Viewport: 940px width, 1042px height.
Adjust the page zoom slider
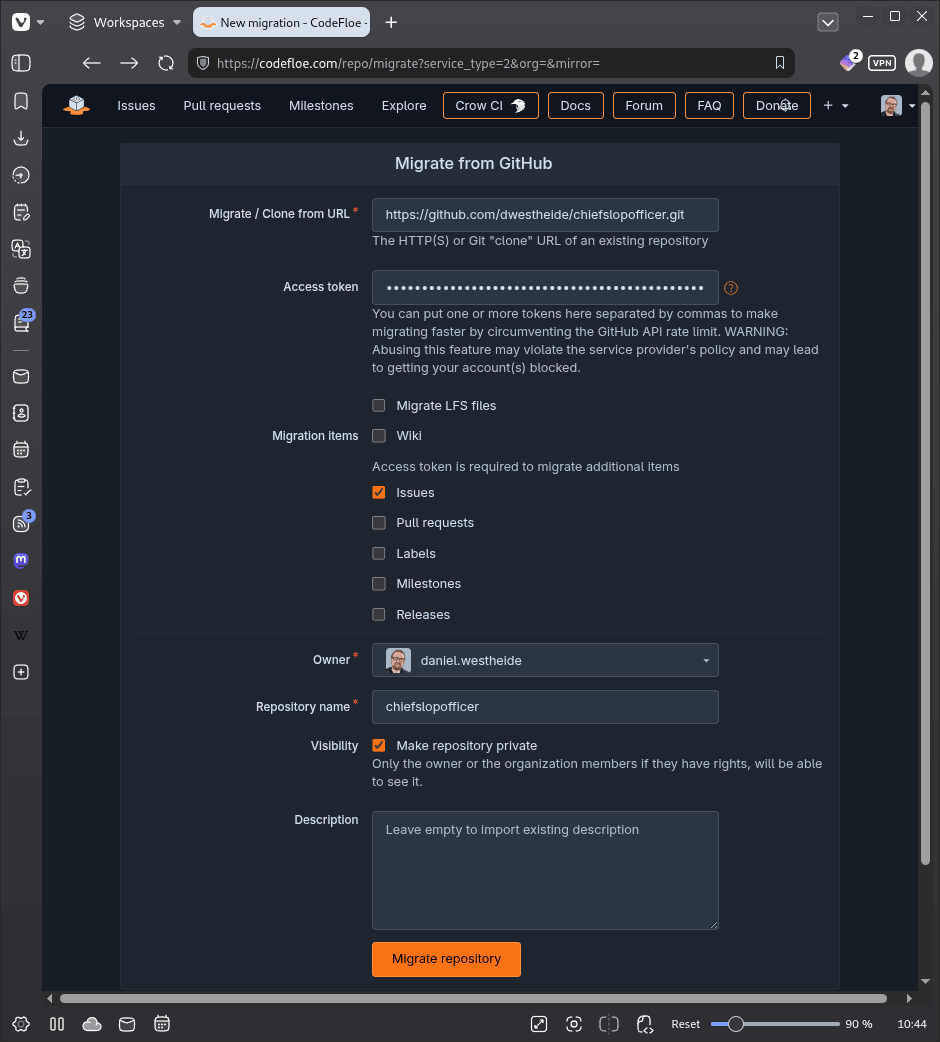[x=775, y=1024]
